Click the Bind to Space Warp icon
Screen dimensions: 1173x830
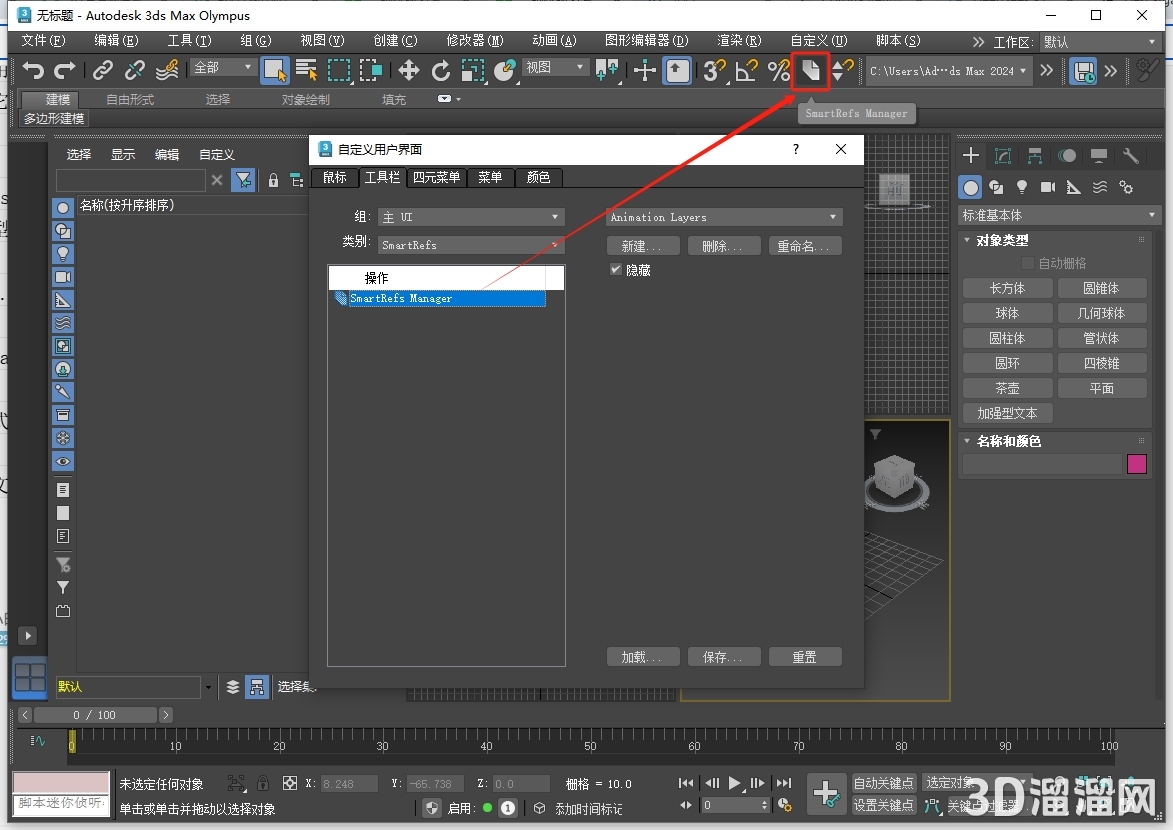(x=167, y=70)
